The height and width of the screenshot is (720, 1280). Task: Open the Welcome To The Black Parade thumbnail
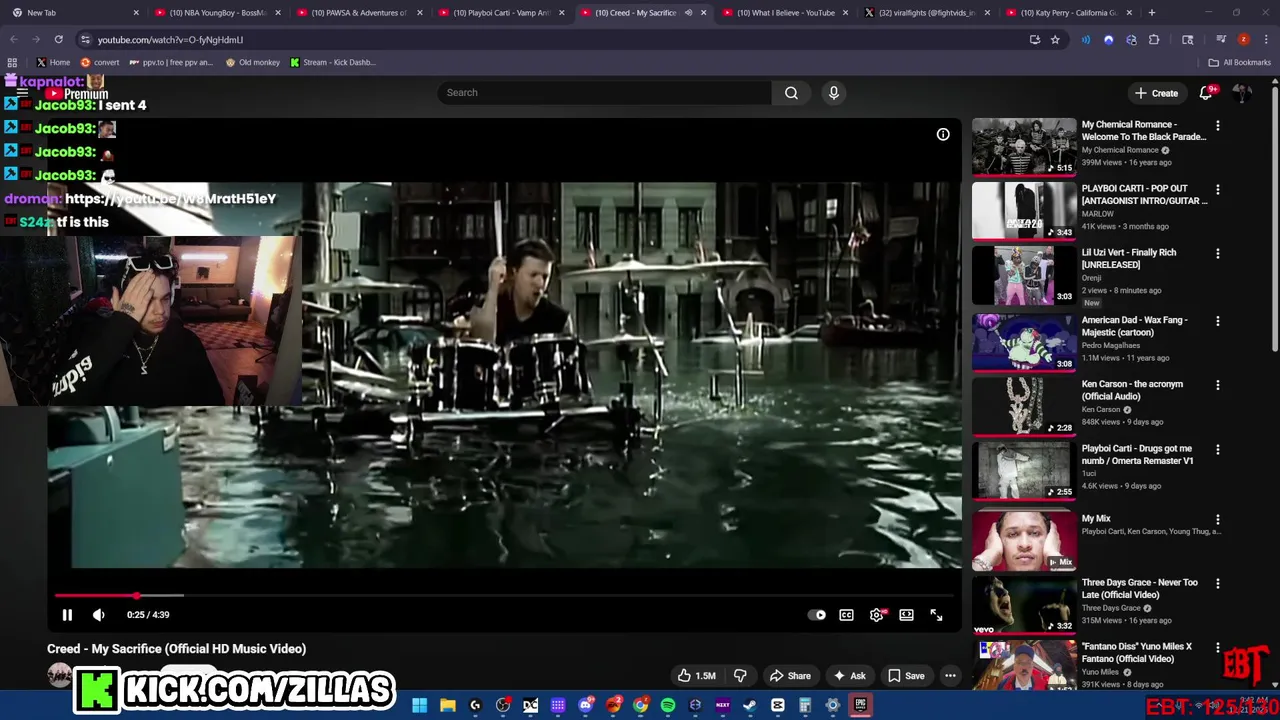(x=1024, y=147)
